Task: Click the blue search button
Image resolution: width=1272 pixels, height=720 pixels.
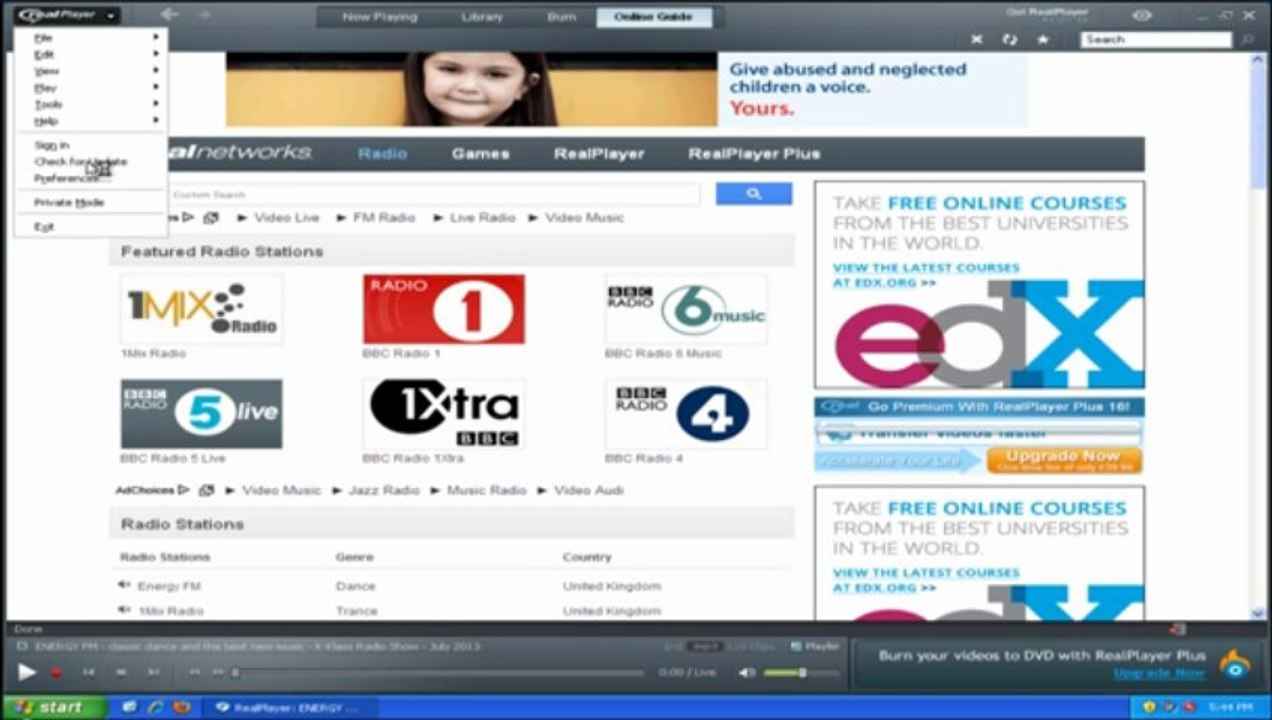Action: 754,194
